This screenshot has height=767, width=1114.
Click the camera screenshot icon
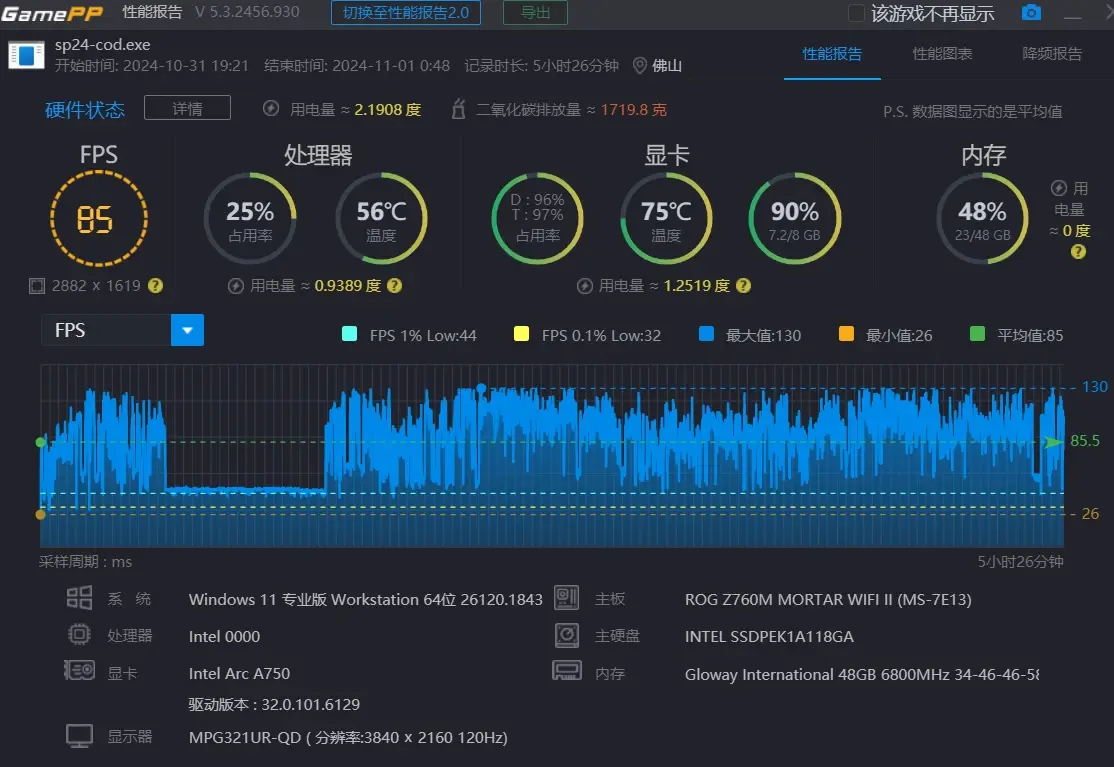(1031, 13)
